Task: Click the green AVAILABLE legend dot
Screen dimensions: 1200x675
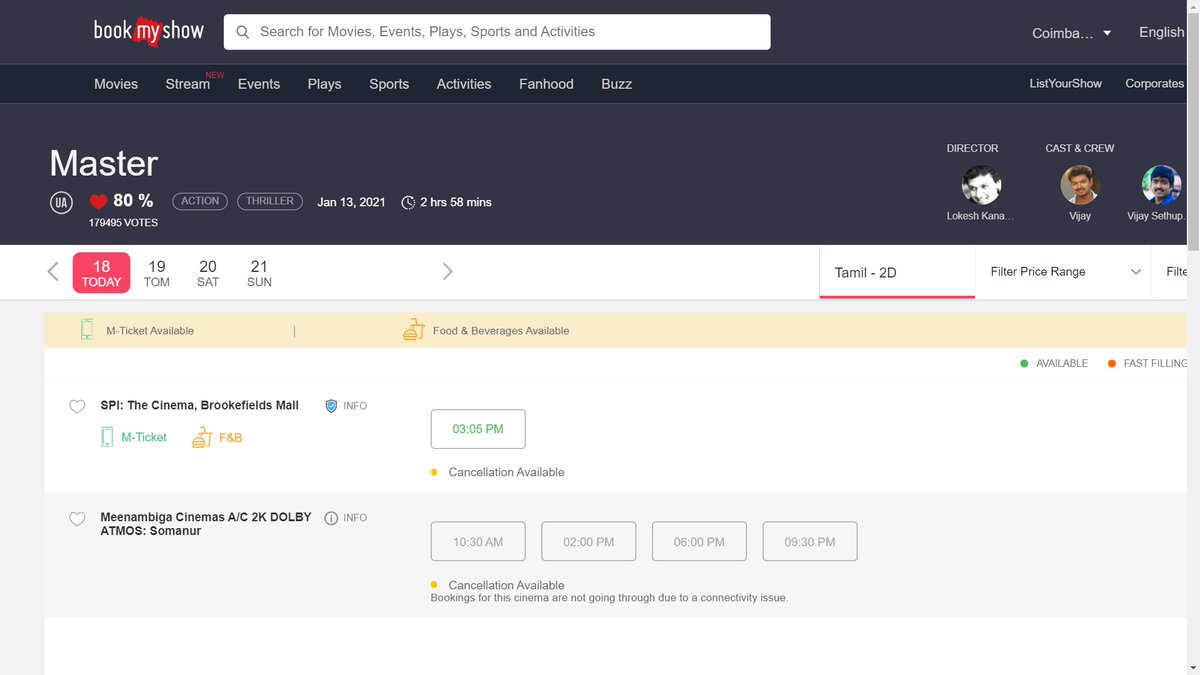Action: (1024, 363)
